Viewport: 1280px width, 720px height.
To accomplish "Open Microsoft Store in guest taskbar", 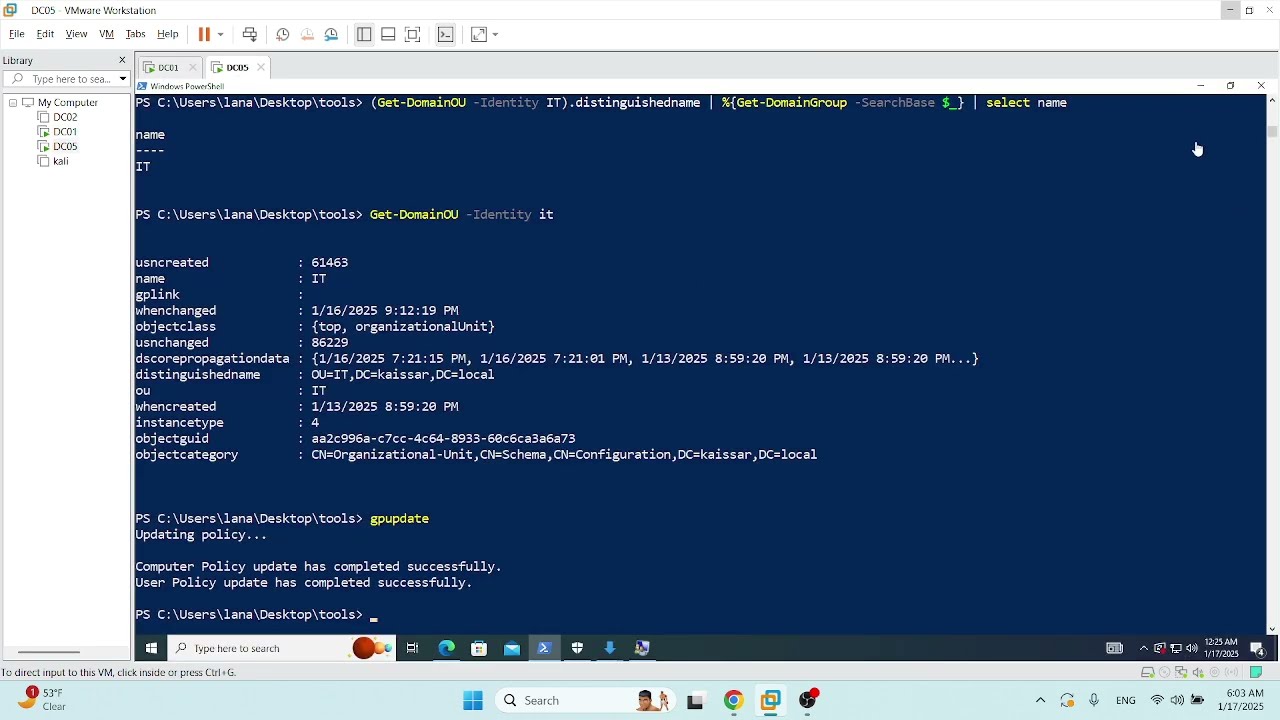I will click(x=479, y=648).
